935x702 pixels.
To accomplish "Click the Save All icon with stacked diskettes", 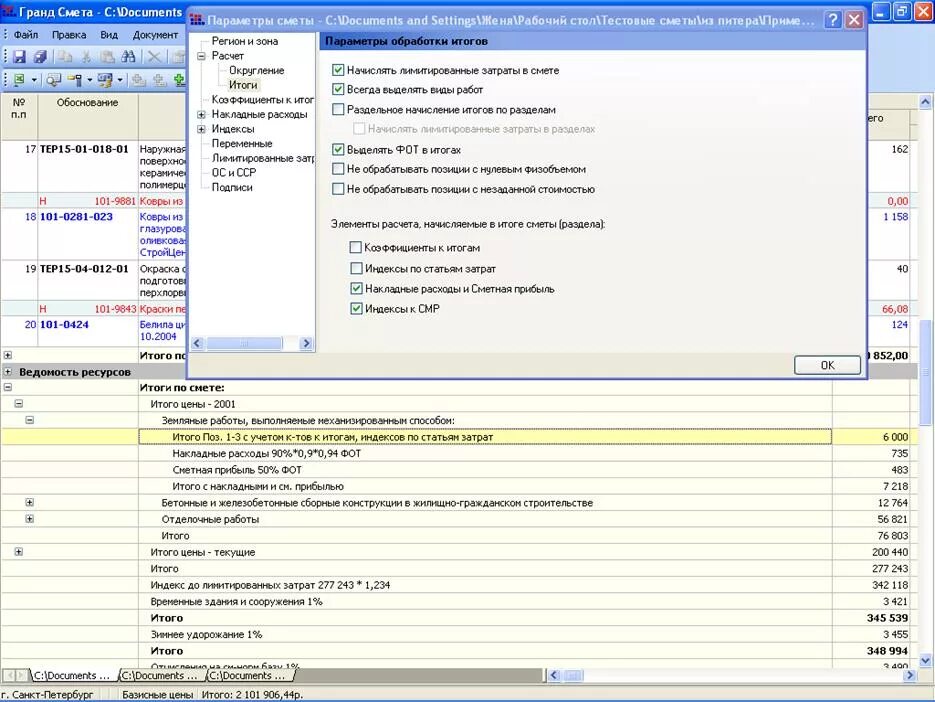I will click(x=40, y=57).
